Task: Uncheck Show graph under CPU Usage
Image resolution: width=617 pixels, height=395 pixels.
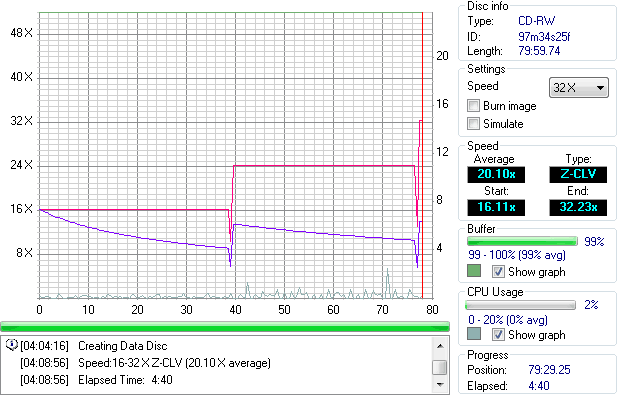Action: point(498,334)
